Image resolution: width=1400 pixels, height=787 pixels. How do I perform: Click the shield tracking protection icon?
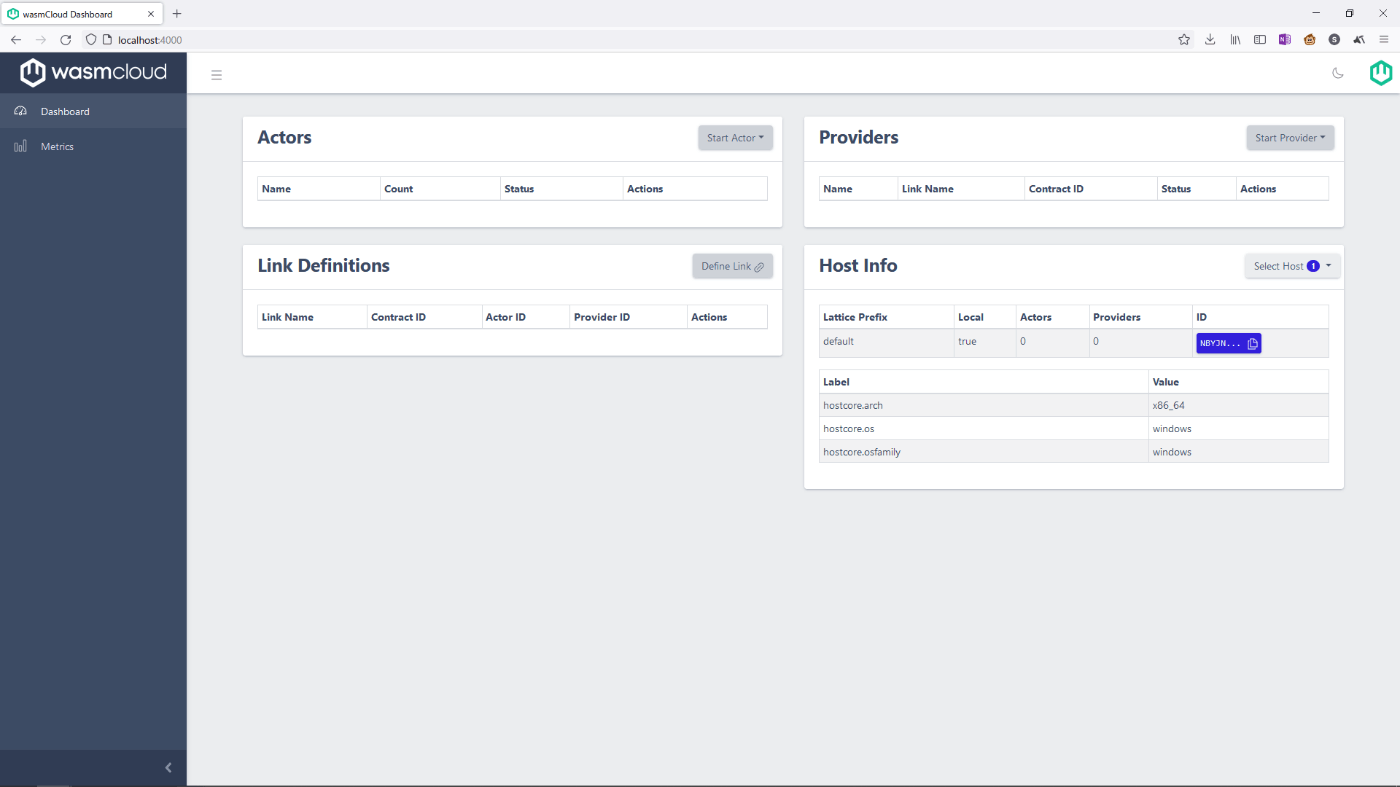(91, 40)
